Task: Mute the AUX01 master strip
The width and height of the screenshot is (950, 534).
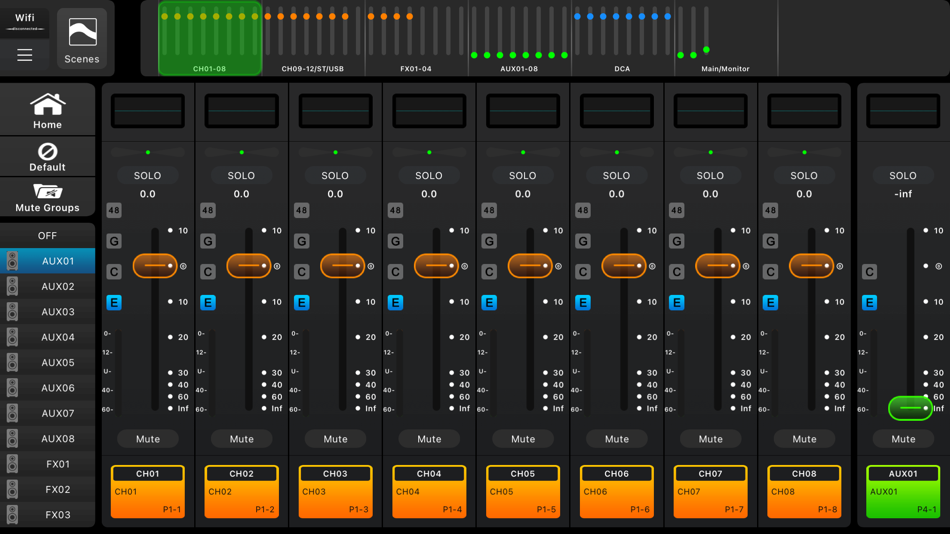Action: point(903,439)
